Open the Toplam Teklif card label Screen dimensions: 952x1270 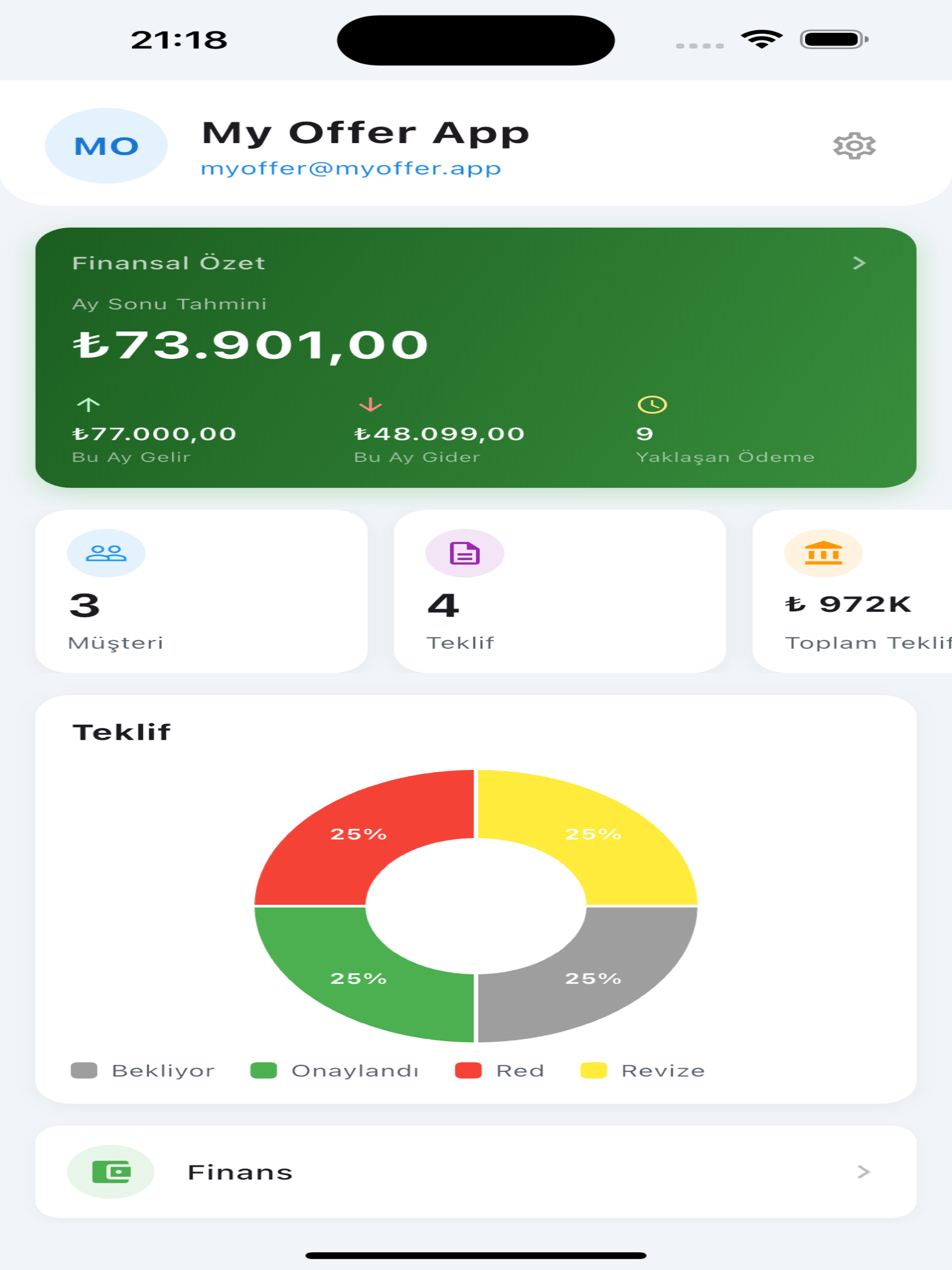(868, 642)
